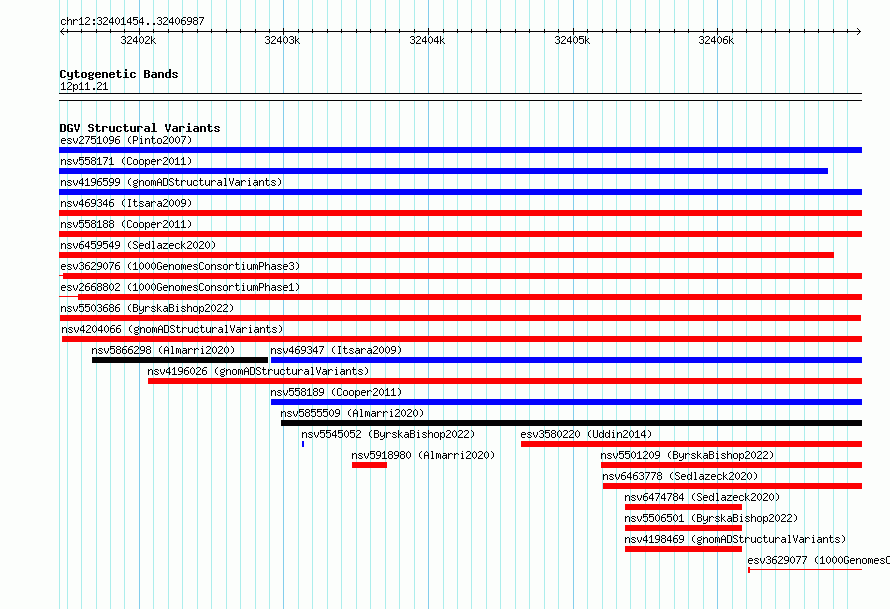This screenshot has width=890, height=609.
Task: Open nsv558188 (Cooper2011) label
Action: pyautogui.click(x=126, y=224)
